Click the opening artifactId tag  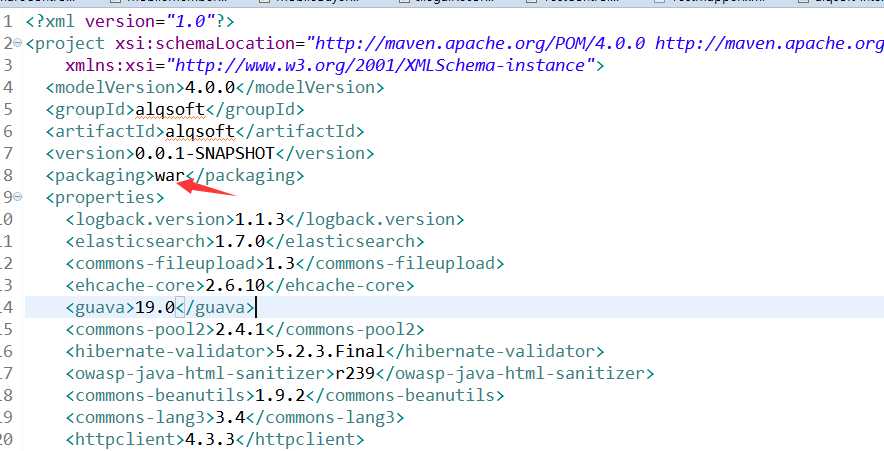(x=105, y=131)
